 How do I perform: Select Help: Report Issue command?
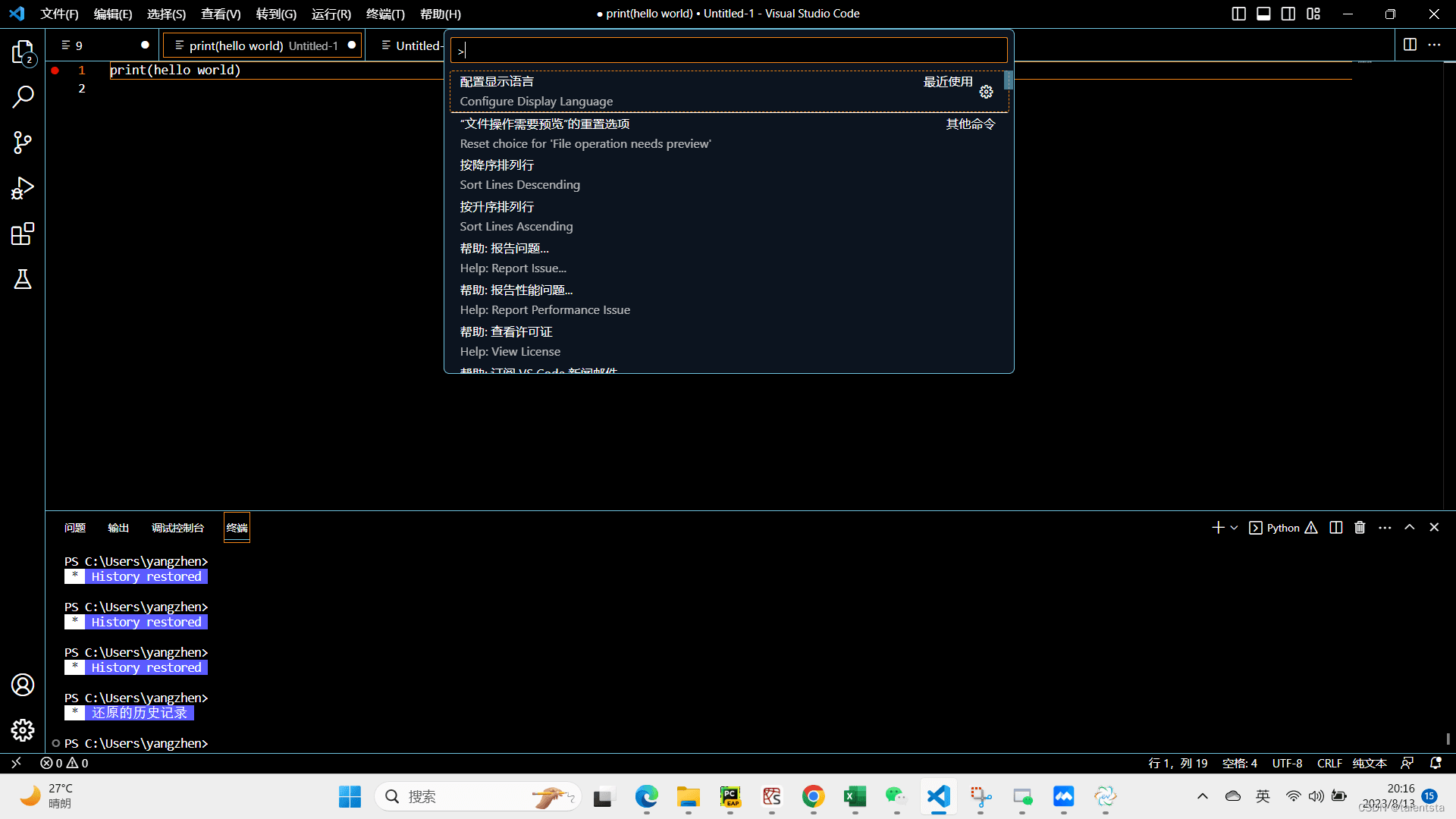pyautogui.click(x=729, y=259)
